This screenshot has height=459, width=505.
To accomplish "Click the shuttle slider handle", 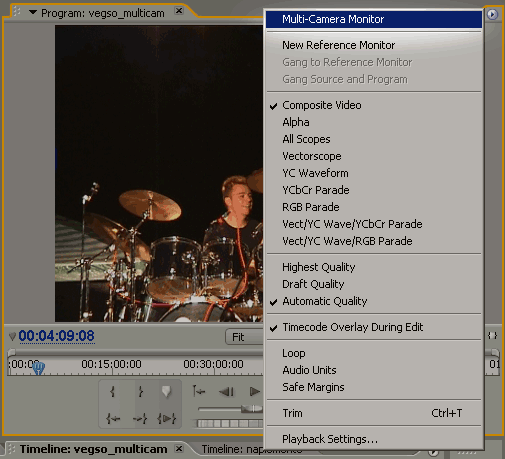I will tap(252, 408).
